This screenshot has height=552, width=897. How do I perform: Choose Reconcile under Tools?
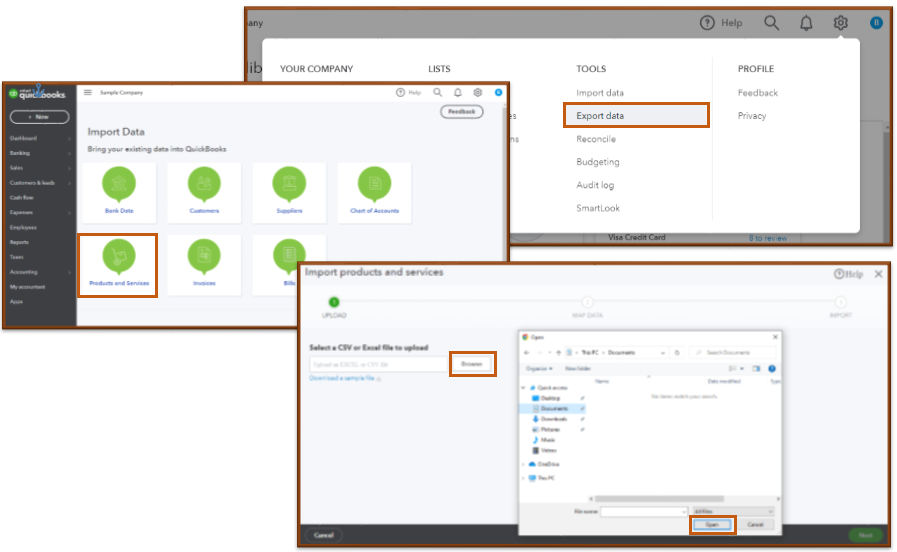click(x=596, y=139)
